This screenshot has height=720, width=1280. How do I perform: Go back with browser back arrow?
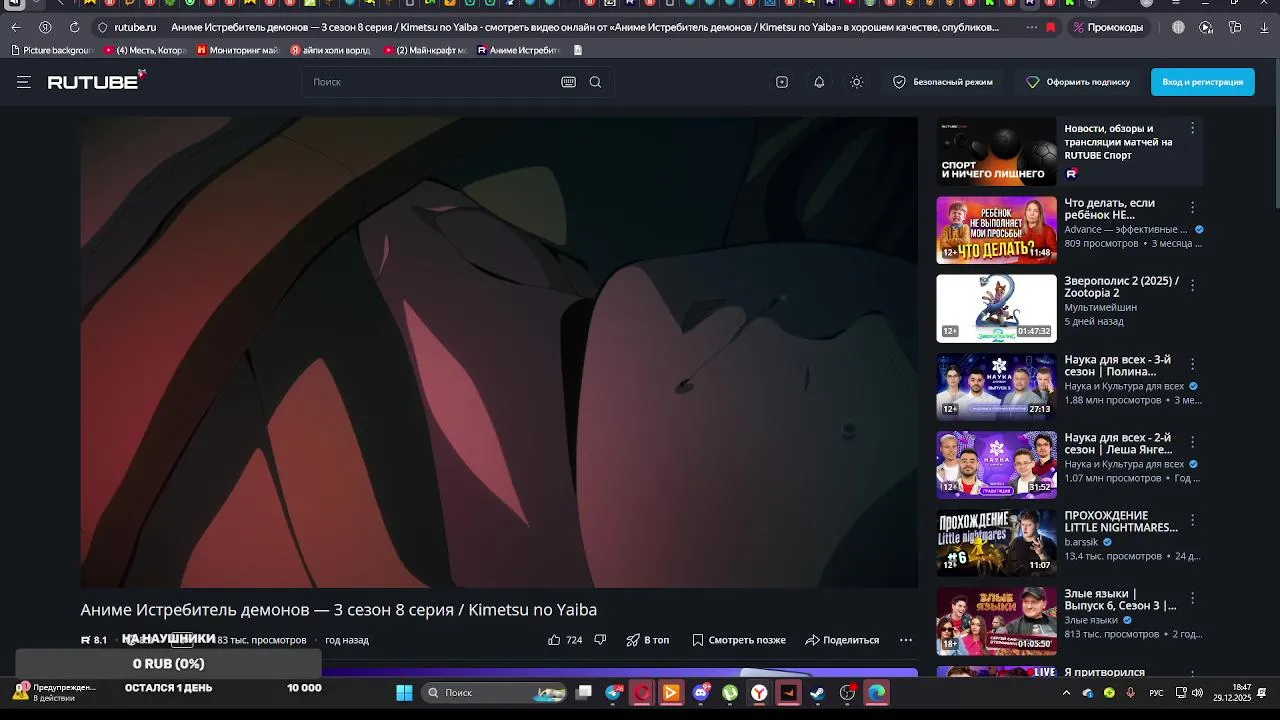click(x=15, y=27)
